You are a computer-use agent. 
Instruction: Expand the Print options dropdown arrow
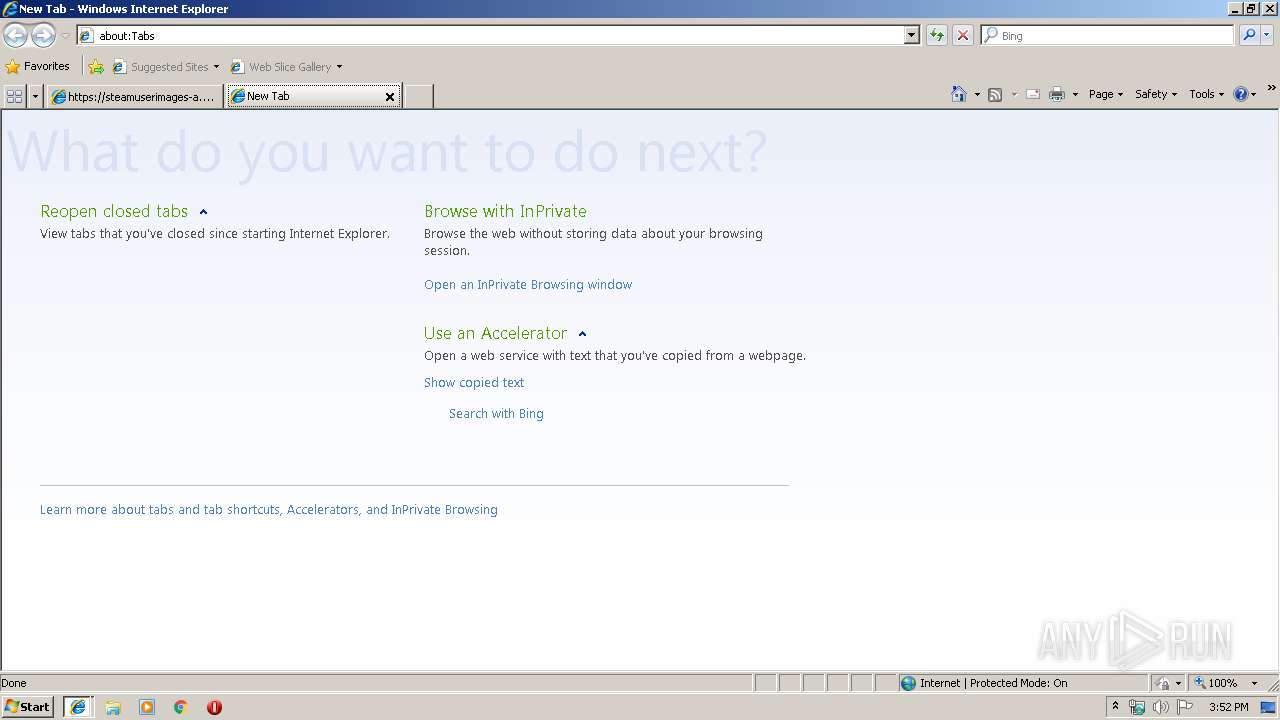click(1075, 94)
